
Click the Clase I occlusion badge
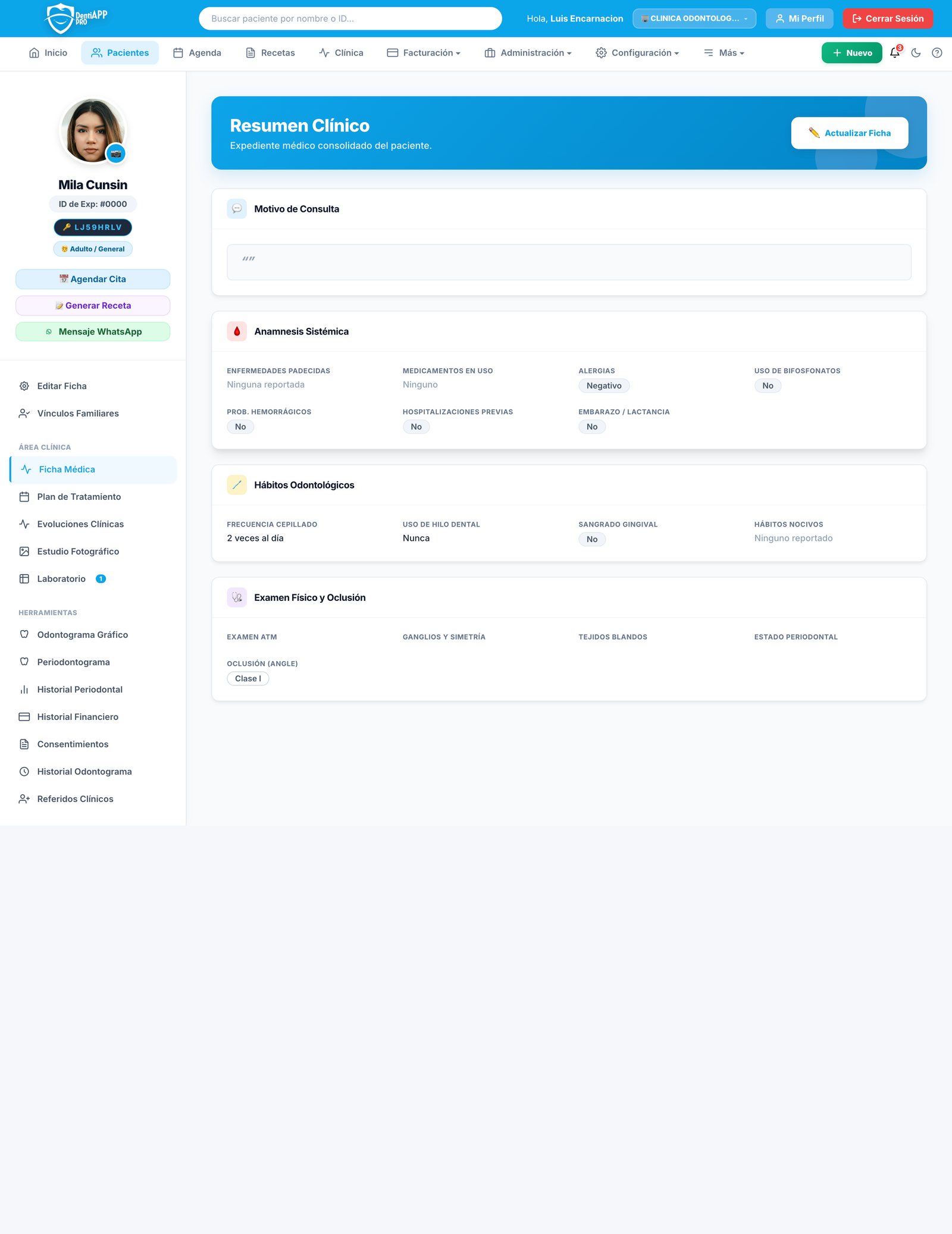point(248,678)
